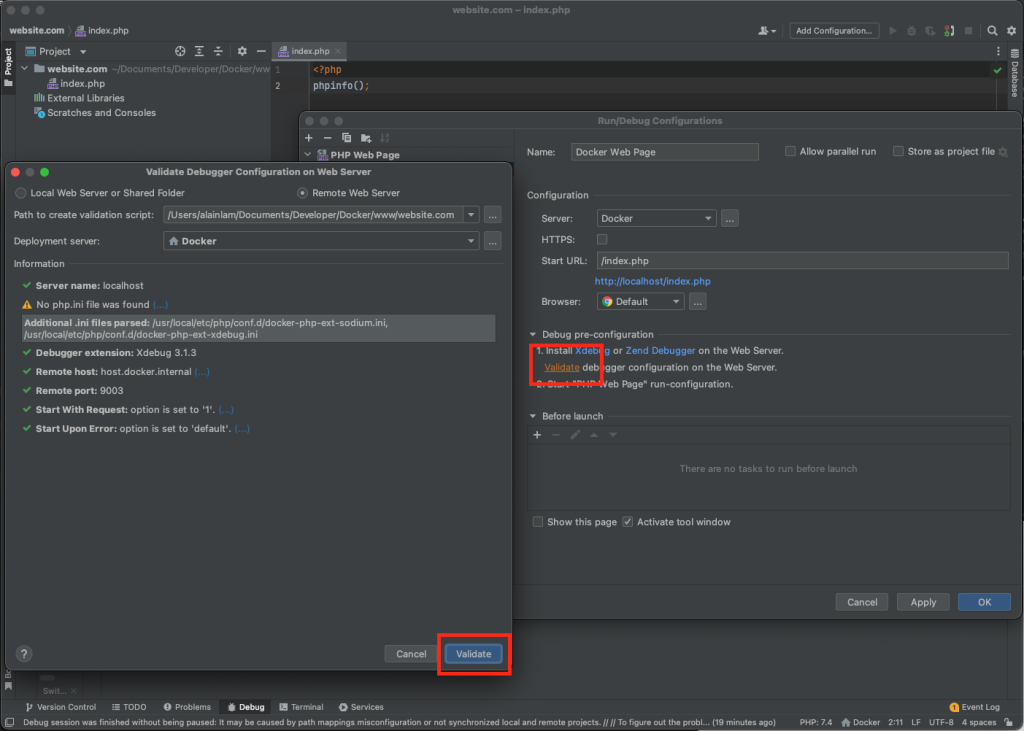Click Run with Coverage icon in main toolbar

coord(930,31)
